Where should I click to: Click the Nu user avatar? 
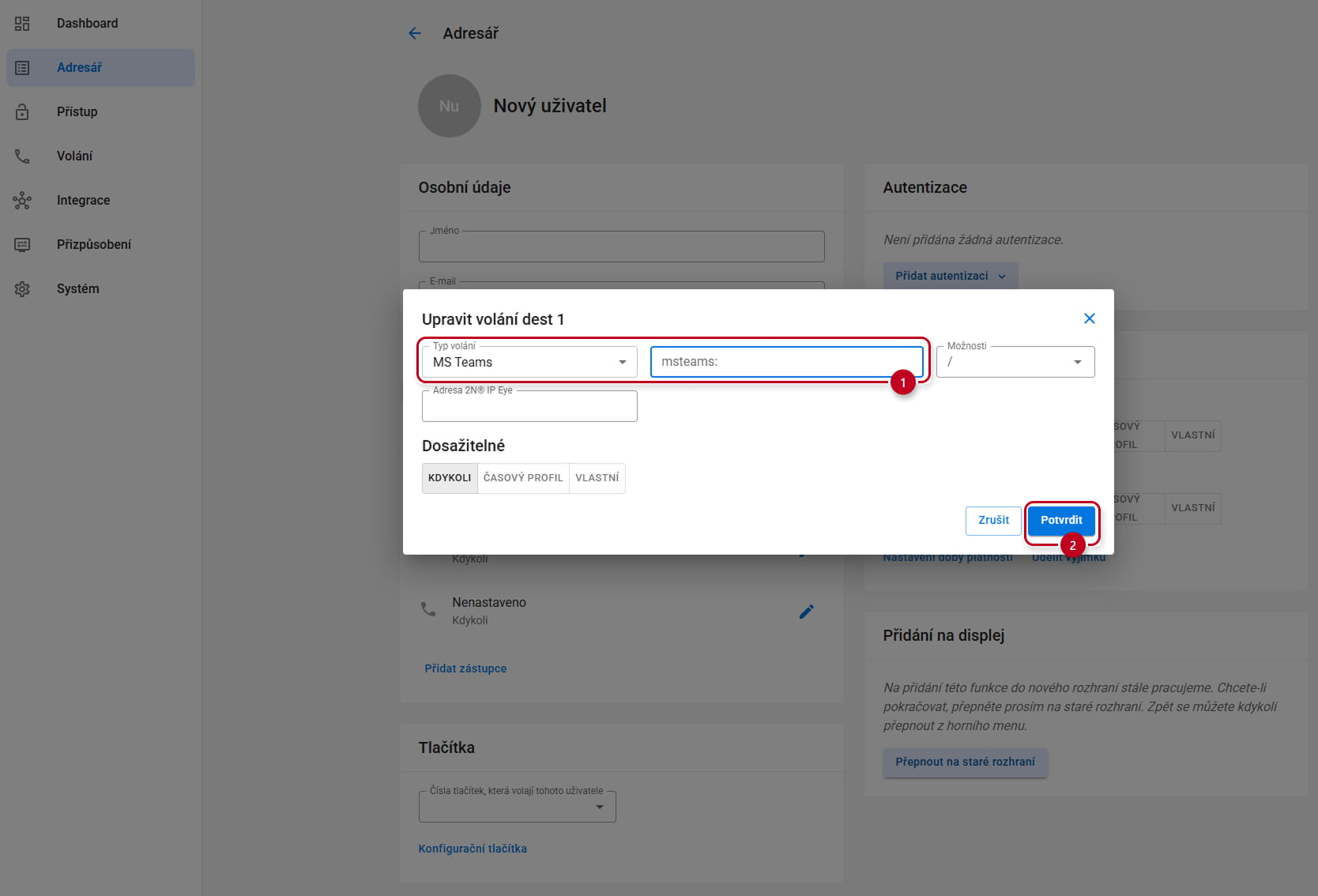(449, 106)
